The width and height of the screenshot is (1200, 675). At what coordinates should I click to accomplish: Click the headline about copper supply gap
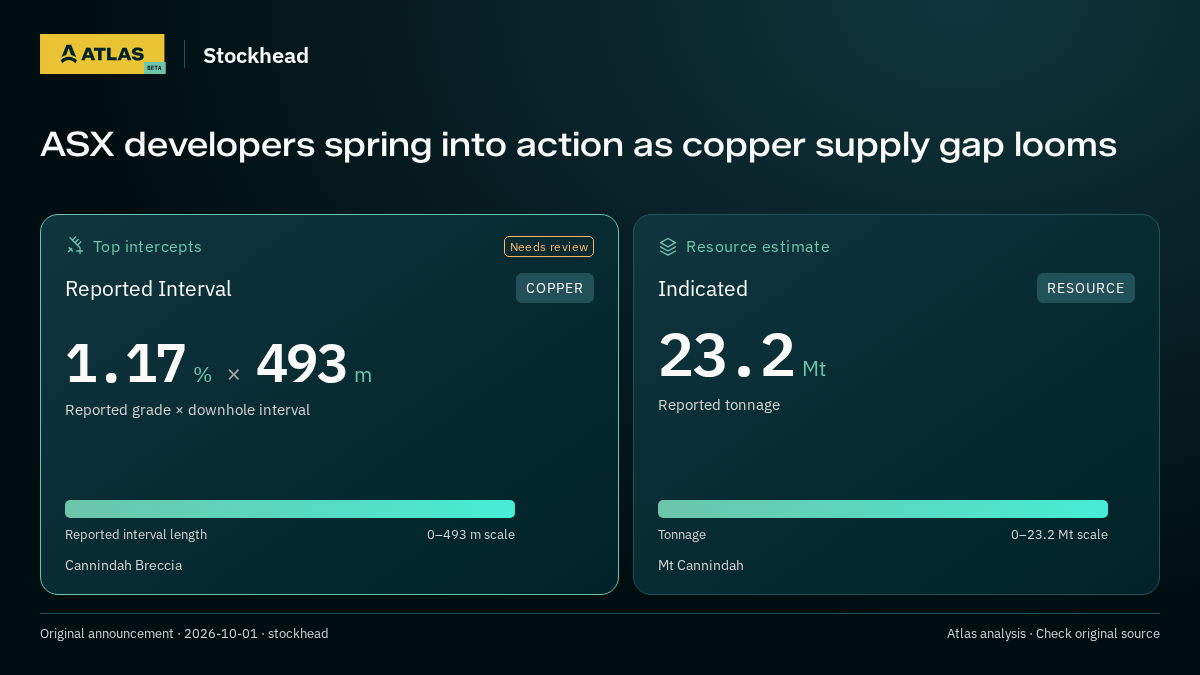(x=578, y=145)
